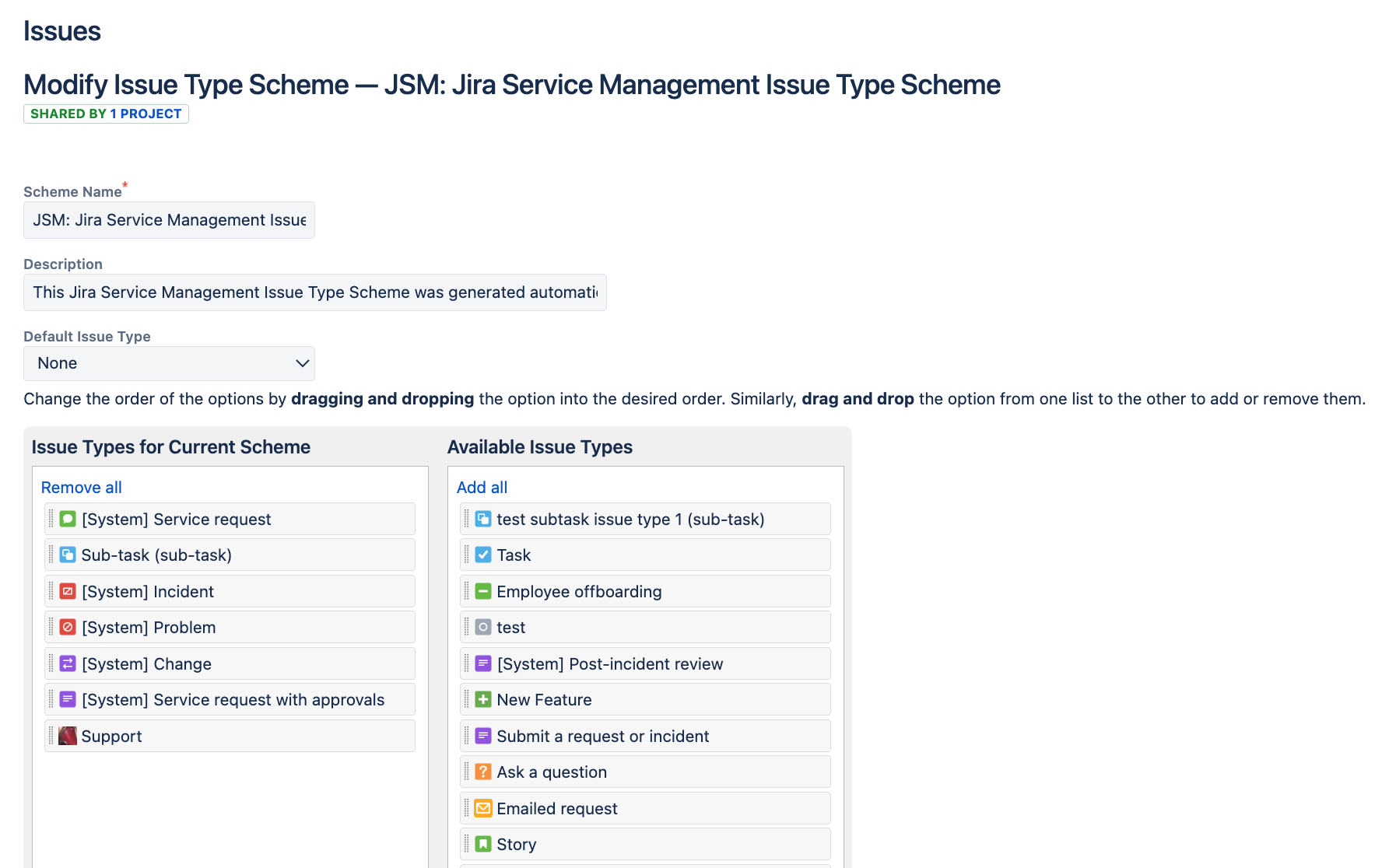Viewport: 1382px width, 868px height.
Task: Click the Issue Types for Current Scheme heading
Action: [x=171, y=447]
